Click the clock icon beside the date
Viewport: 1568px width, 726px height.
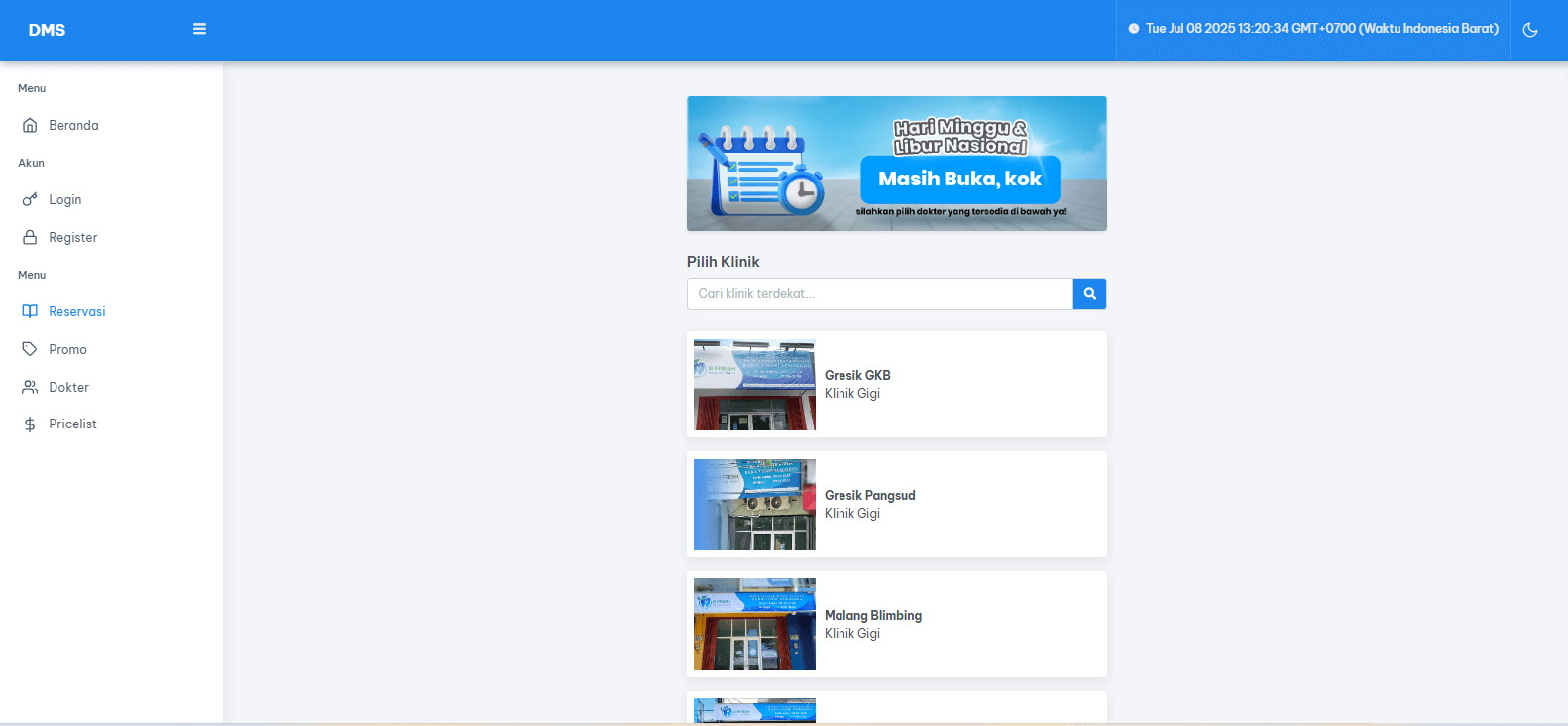[1134, 29]
